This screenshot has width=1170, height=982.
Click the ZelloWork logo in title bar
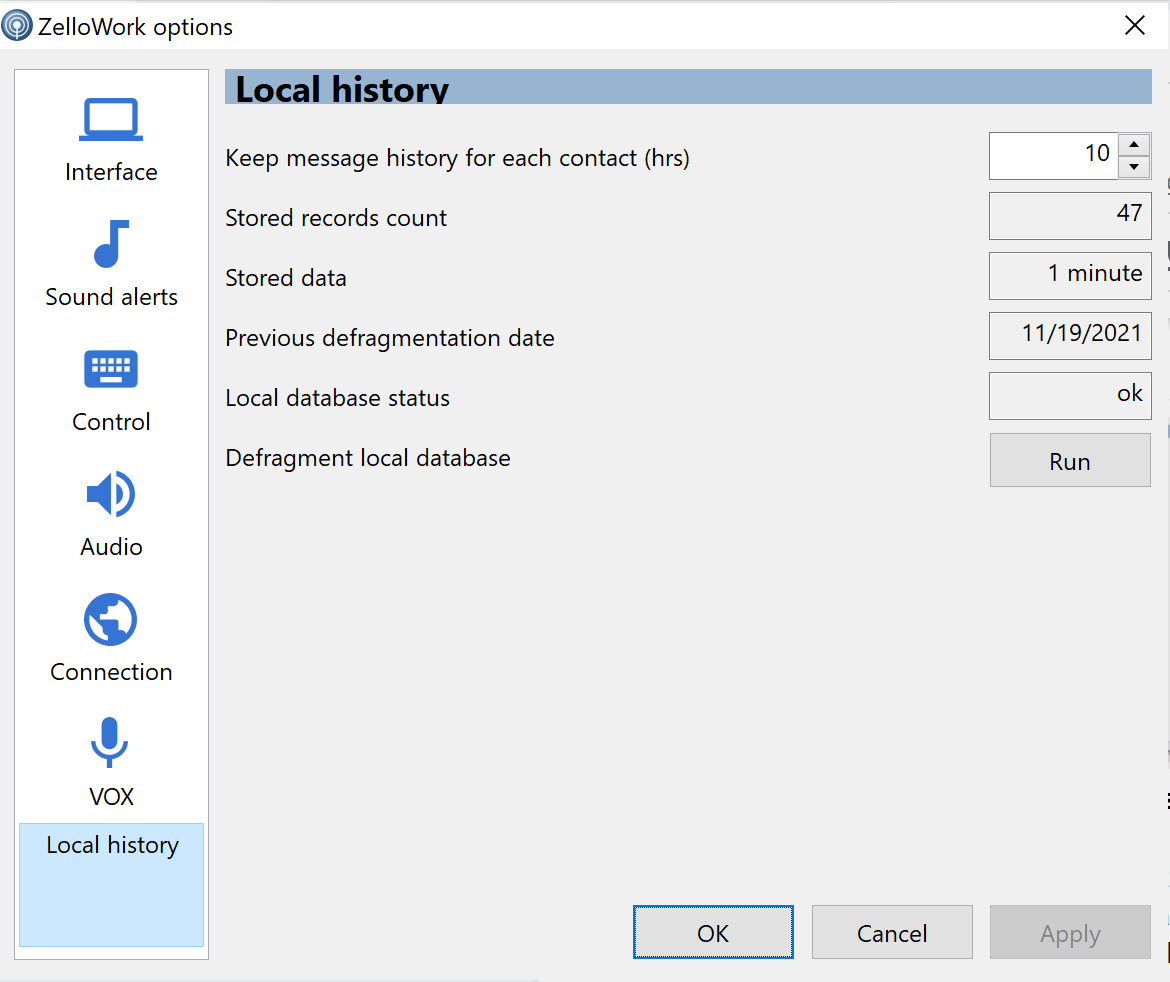coord(17,26)
